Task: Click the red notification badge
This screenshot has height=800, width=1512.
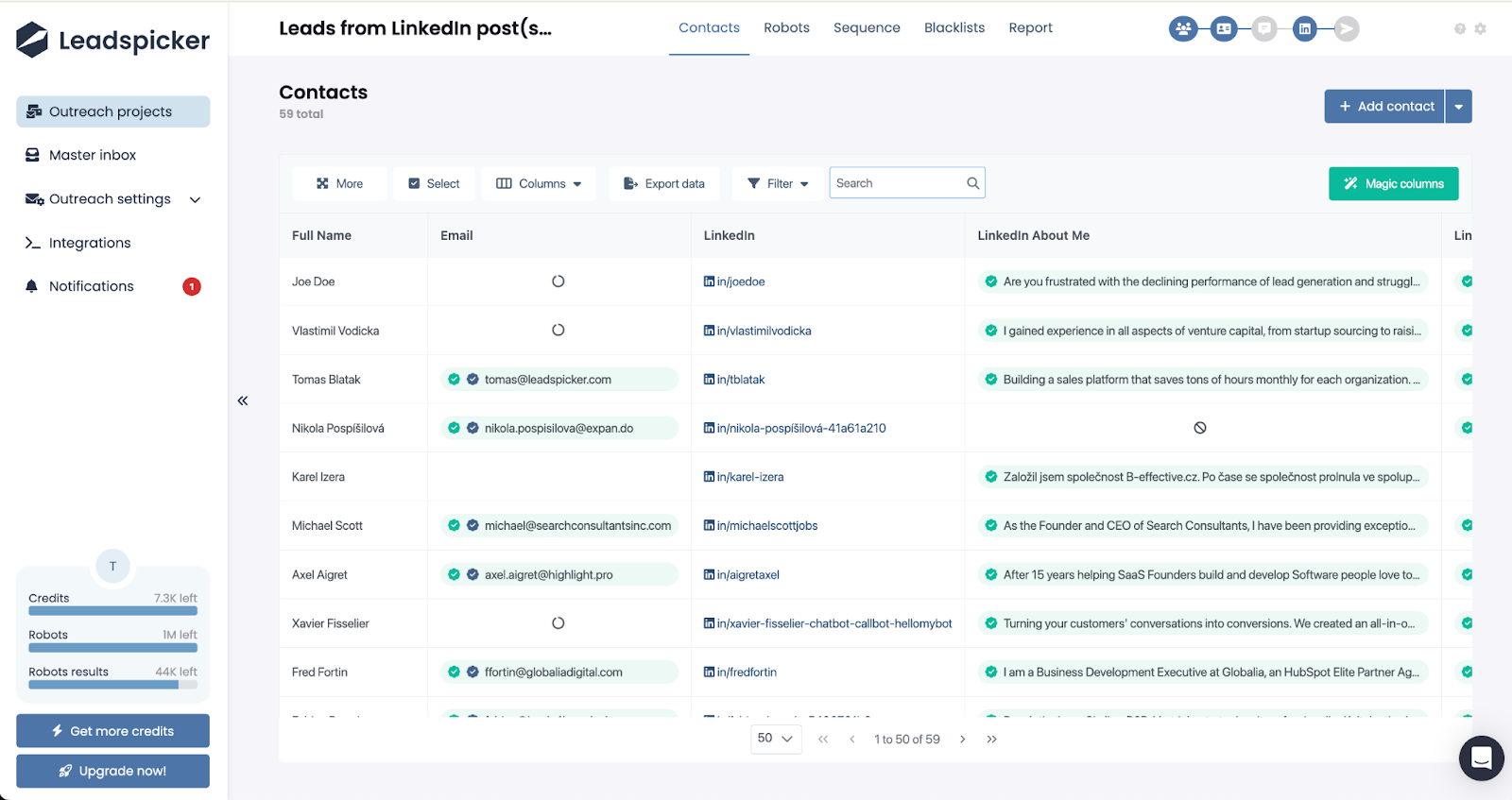Action: (x=192, y=286)
